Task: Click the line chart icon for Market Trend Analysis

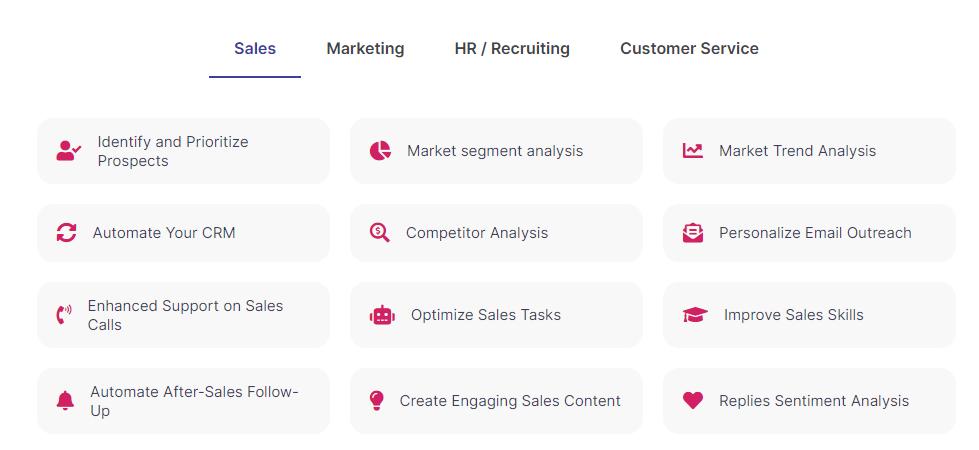Action: pos(693,151)
